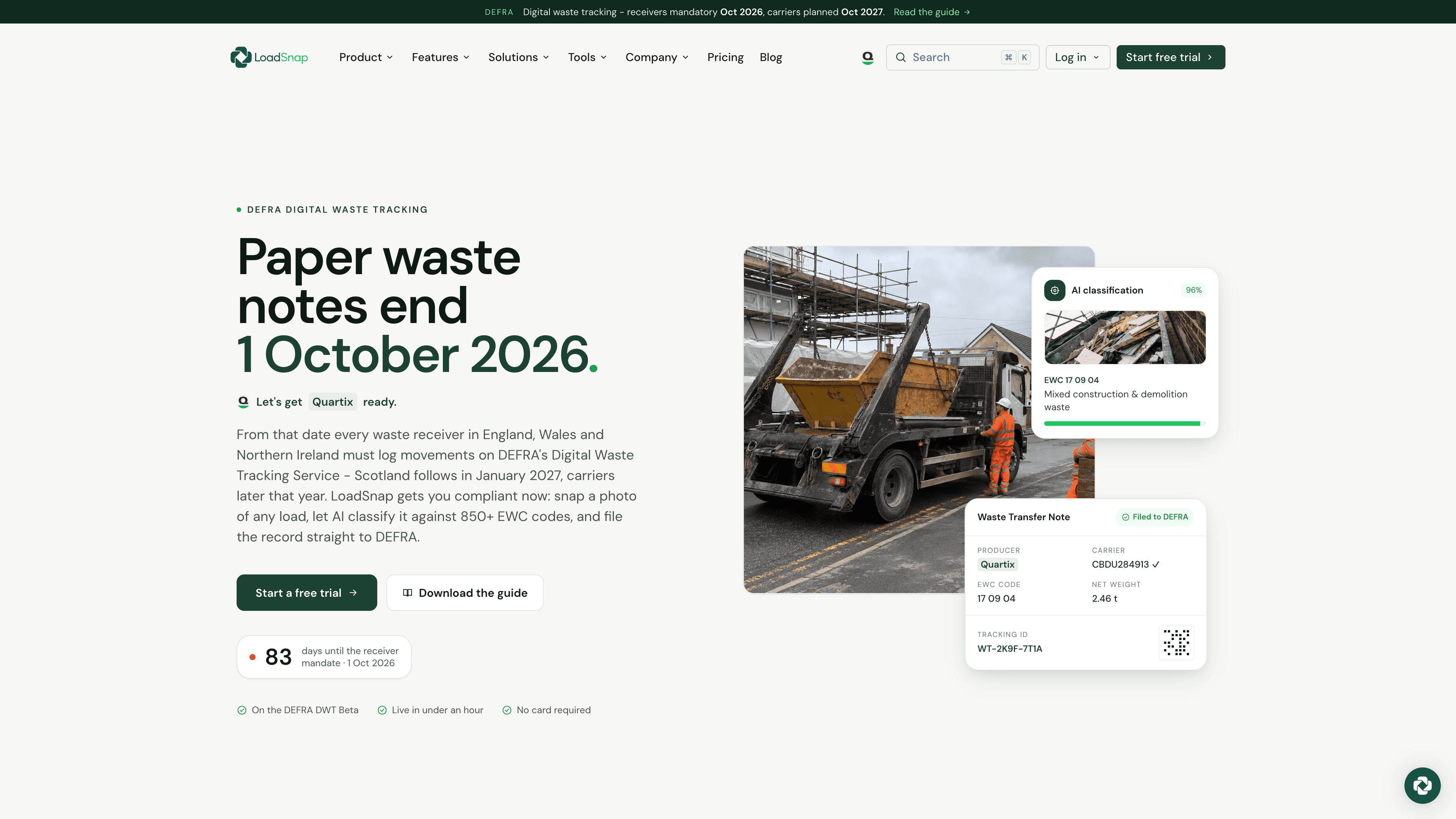
Task: Click the tracking ID WT-2K9F-7T1A
Action: click(x=1009, y=648)
